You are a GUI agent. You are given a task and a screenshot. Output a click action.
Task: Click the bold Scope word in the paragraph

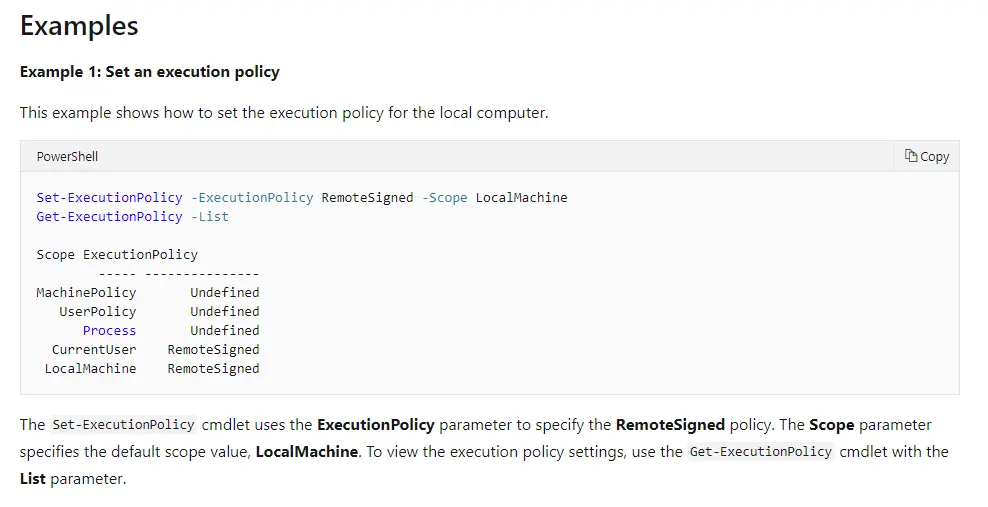[x=831, y=425]
